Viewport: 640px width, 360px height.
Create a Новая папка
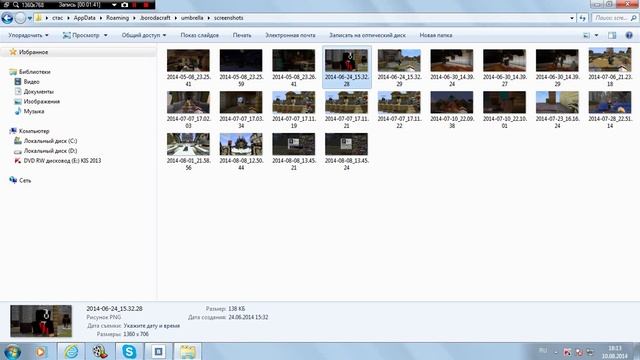tap(436, 36)
